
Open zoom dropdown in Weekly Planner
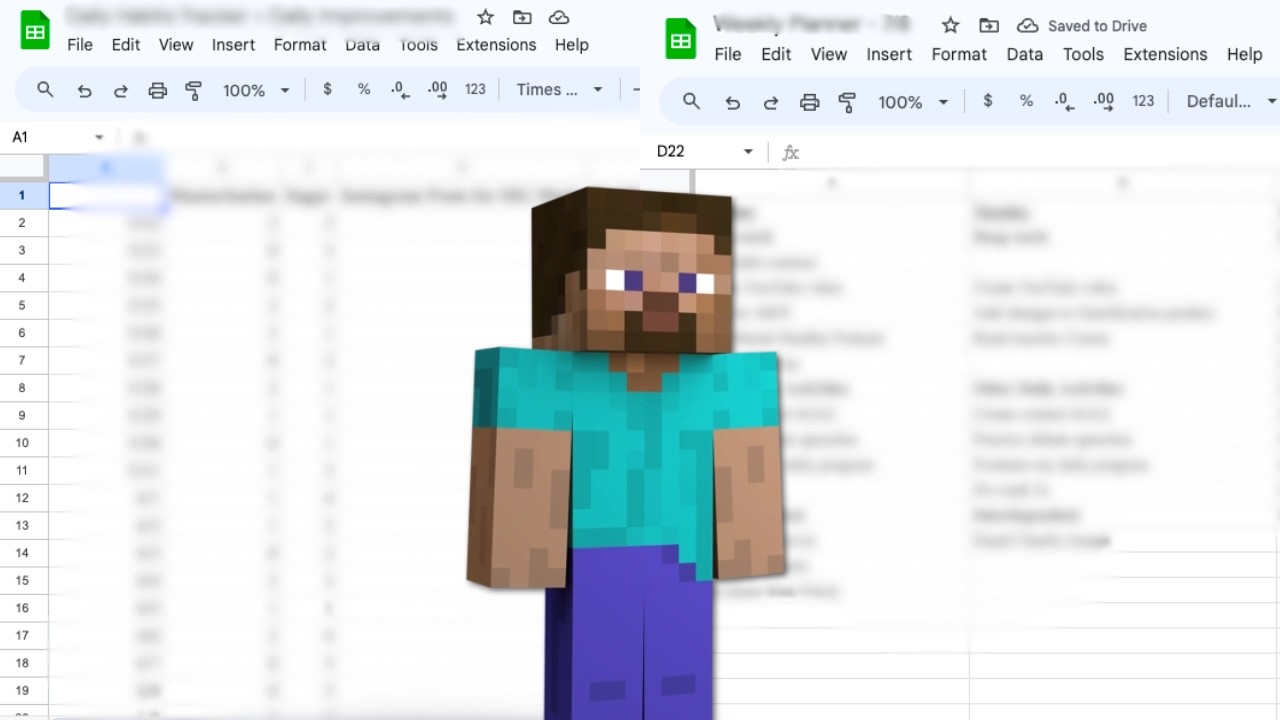(x=913, y=102)
